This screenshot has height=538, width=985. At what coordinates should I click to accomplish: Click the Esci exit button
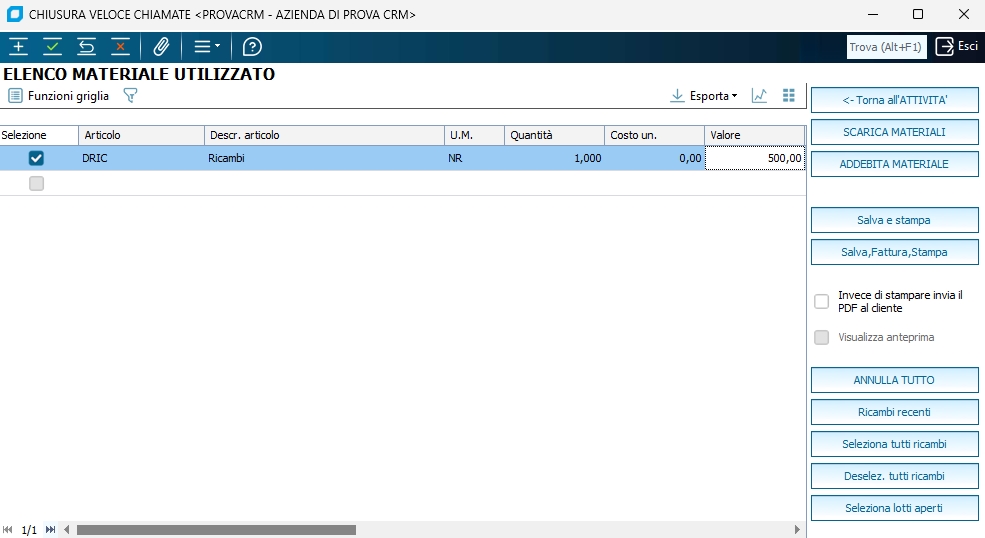[957, 47]
